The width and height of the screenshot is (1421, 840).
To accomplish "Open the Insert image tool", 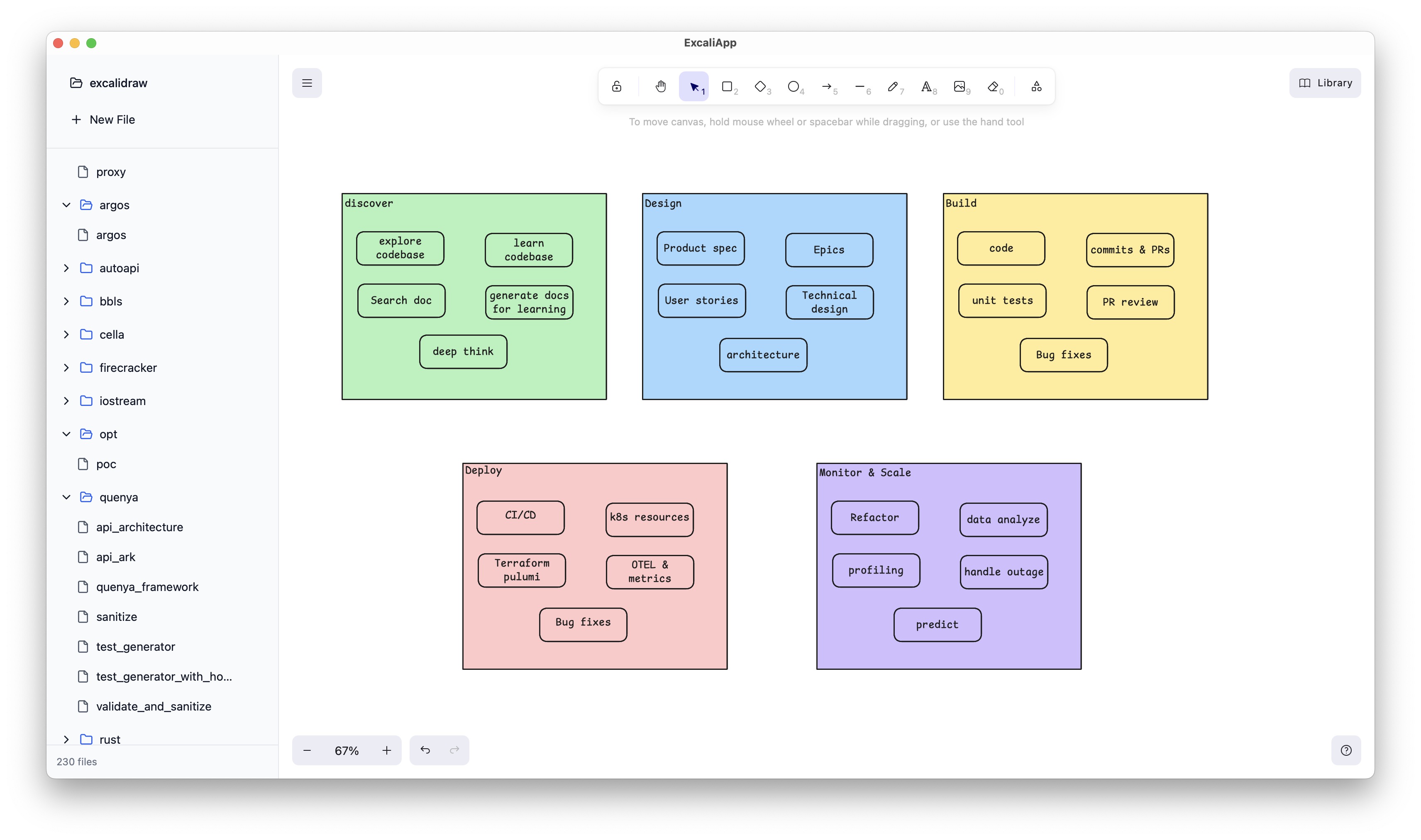I will pyautogui.click(x=959, y=87).
